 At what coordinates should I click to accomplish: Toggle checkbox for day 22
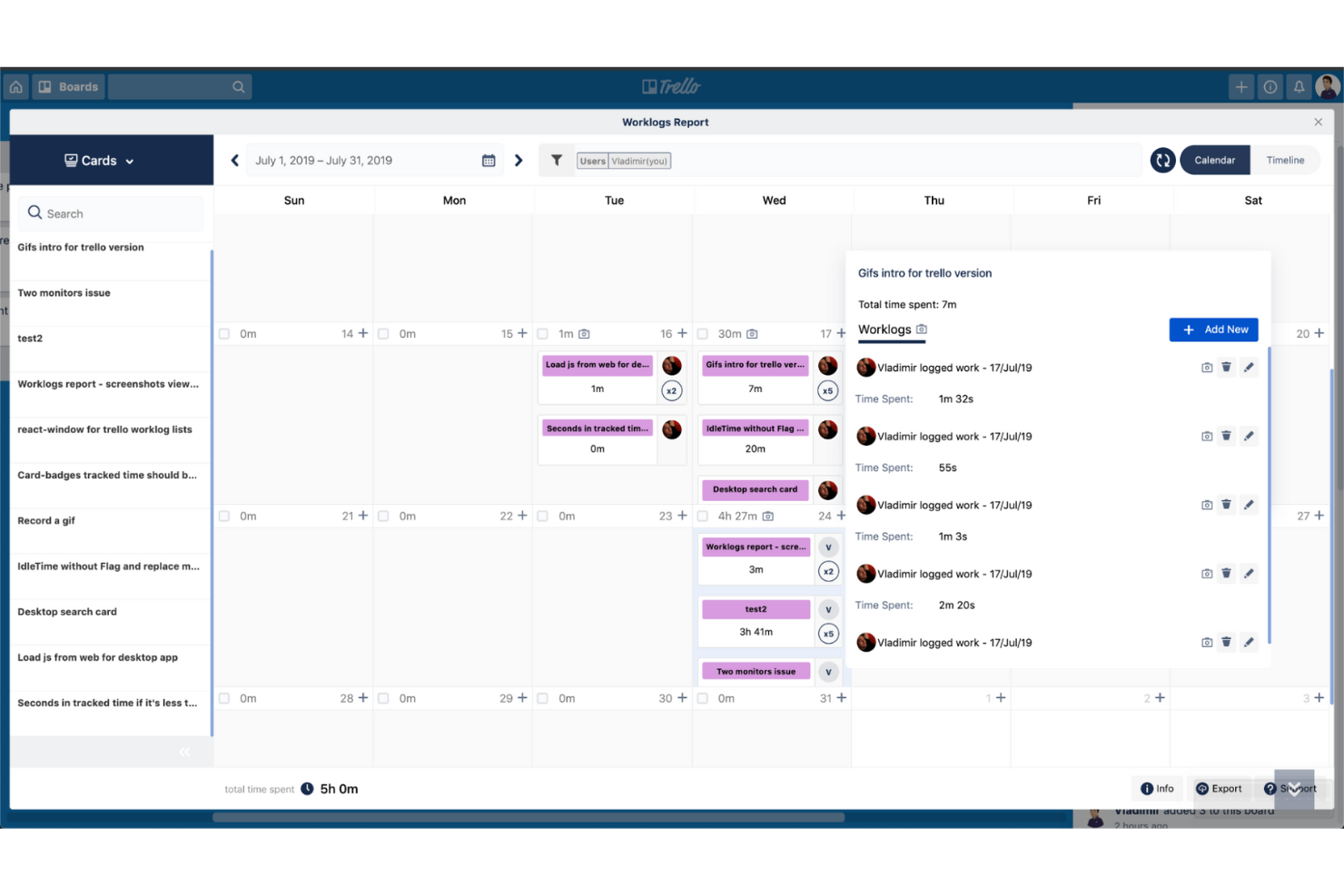[383, 517]
